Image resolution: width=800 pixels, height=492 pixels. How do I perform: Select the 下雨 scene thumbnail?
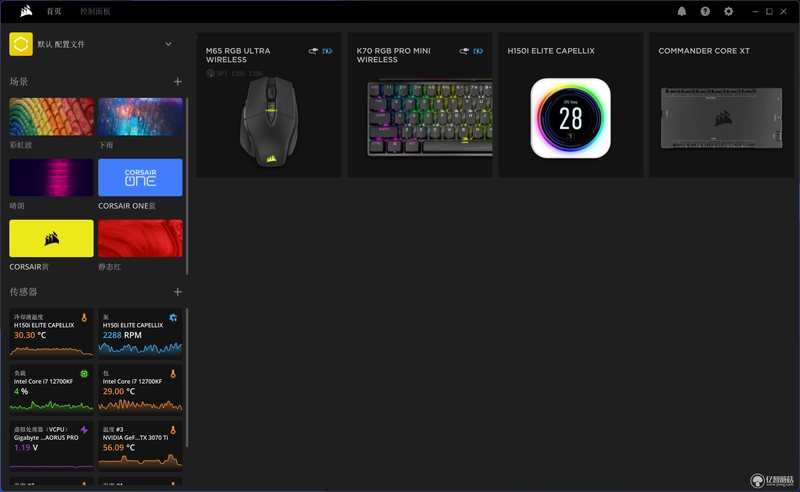[x=140, y=117]
